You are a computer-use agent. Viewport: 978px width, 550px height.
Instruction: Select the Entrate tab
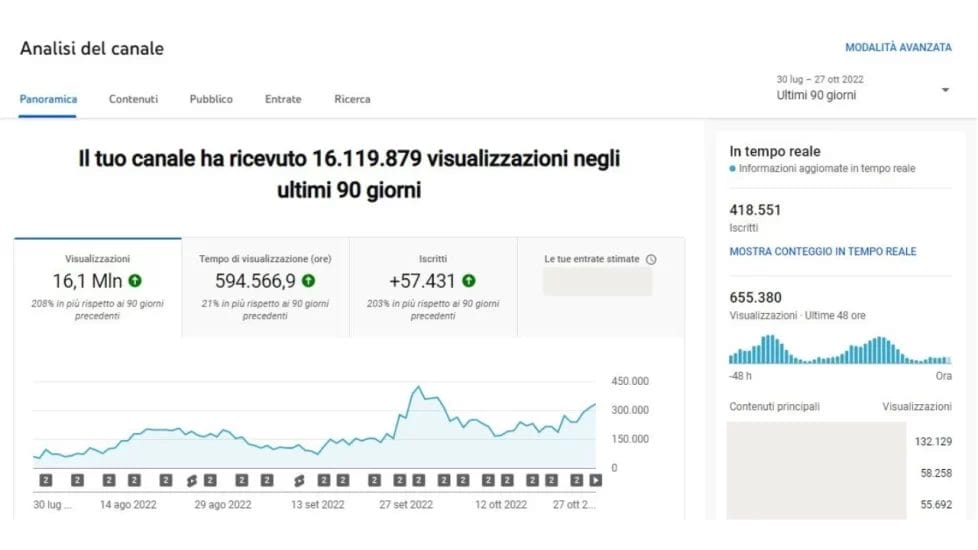(x=283, y=99)
